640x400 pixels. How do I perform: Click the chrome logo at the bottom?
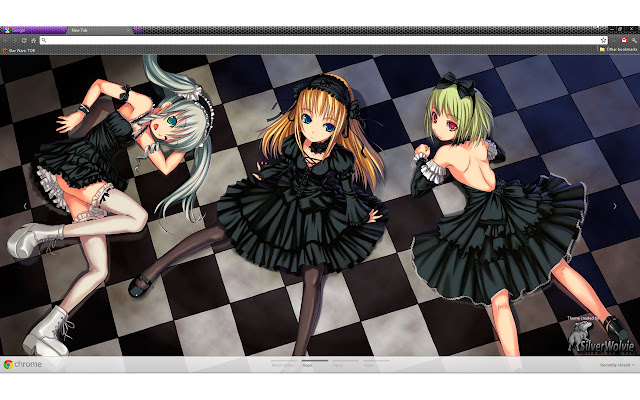pyautogui.click(x=23, y=364)
